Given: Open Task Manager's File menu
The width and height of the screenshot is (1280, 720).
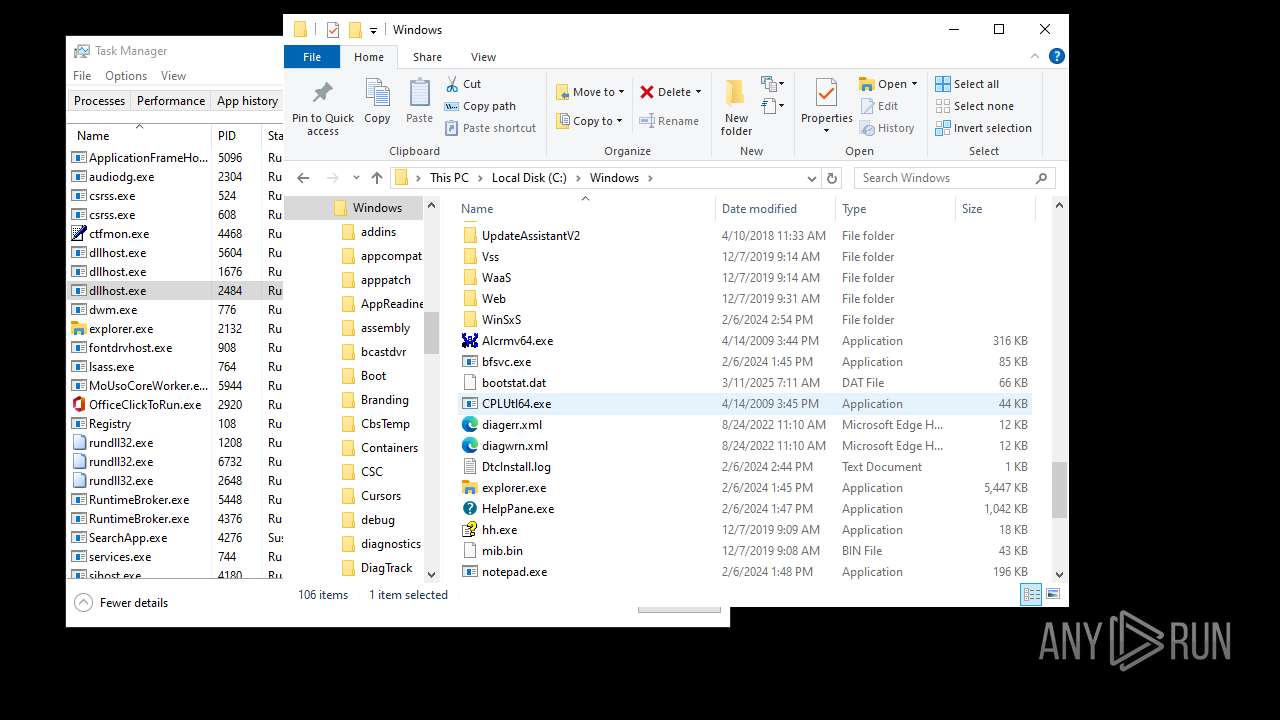Looking at the screenshot, I should click(x=82, y=76).
